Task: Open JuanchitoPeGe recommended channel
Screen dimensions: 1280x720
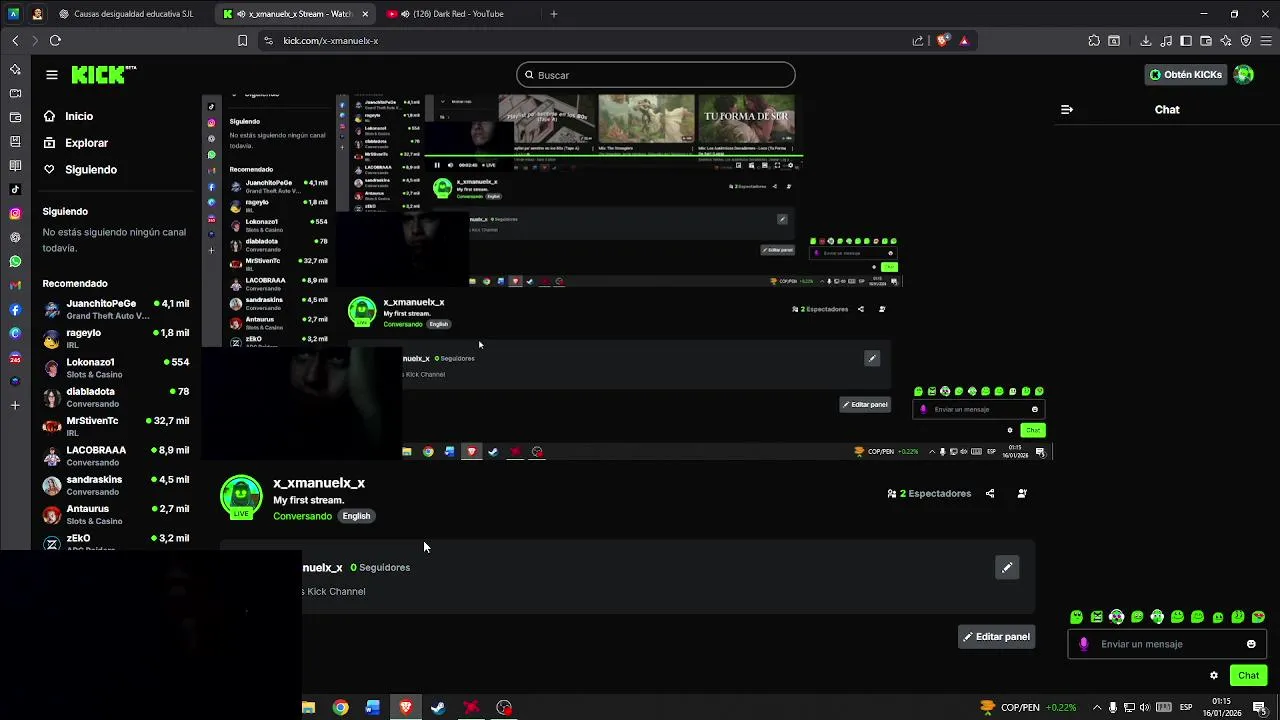Action: (116, 309)
